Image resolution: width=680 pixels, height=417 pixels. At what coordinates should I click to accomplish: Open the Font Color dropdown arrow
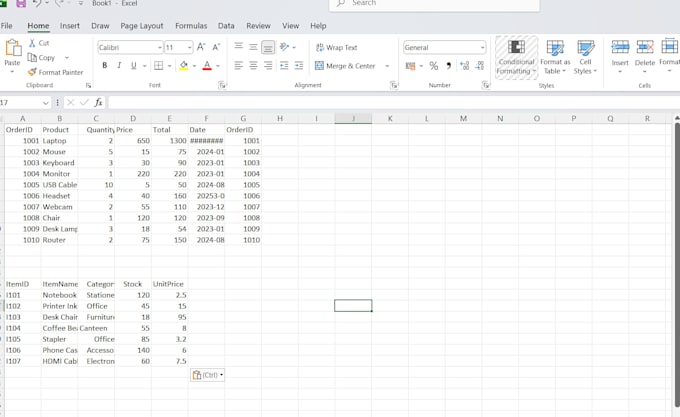tap(218, 66)
